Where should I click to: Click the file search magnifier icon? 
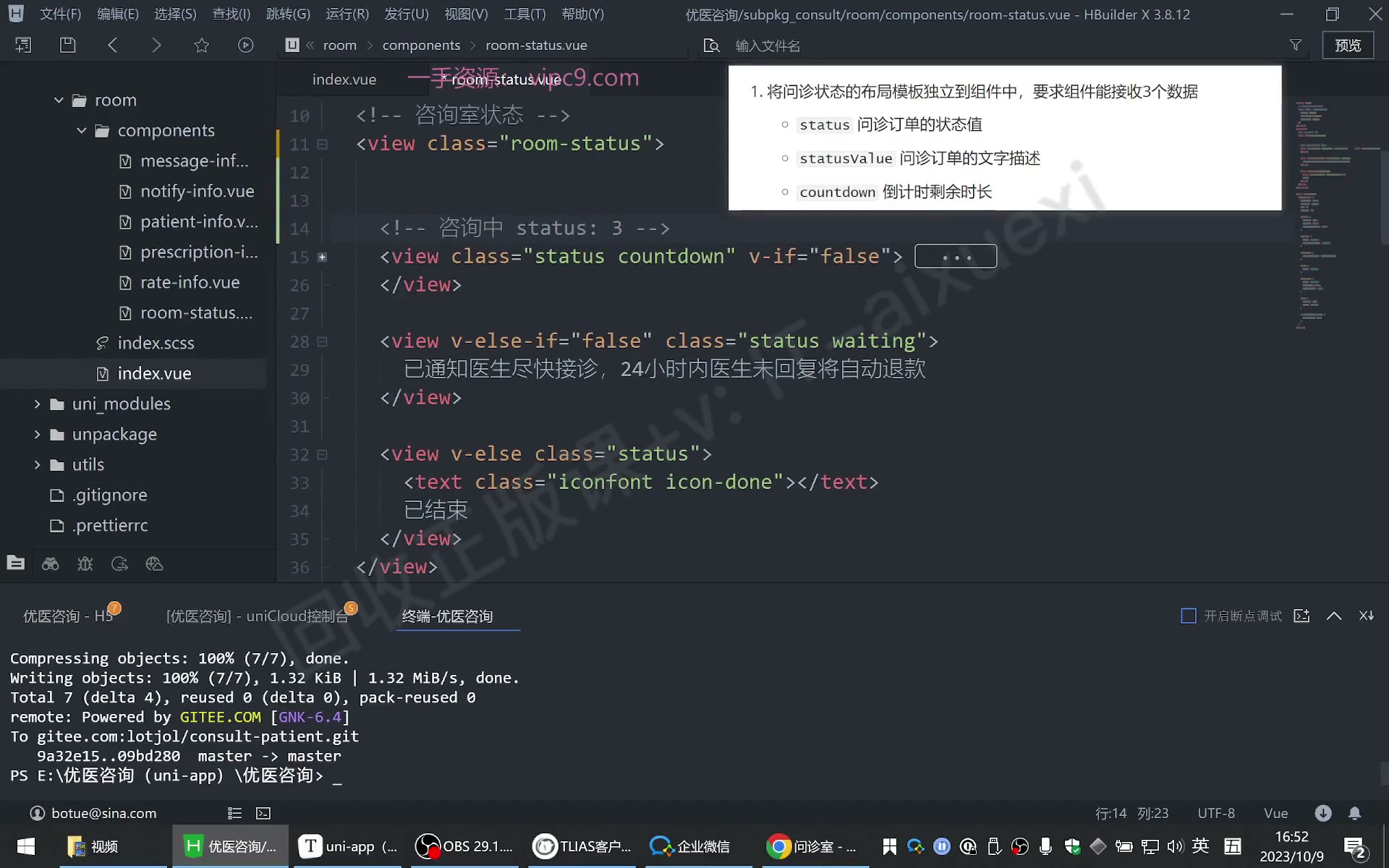[x=712, y=46]
